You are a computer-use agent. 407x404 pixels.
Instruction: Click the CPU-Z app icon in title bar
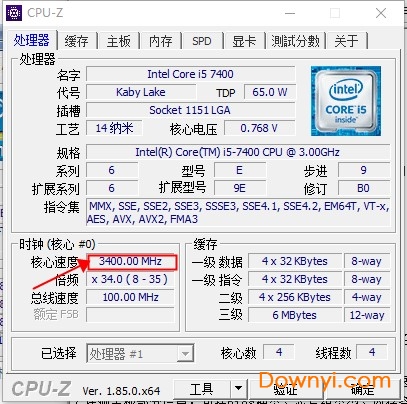pos(14,13)
